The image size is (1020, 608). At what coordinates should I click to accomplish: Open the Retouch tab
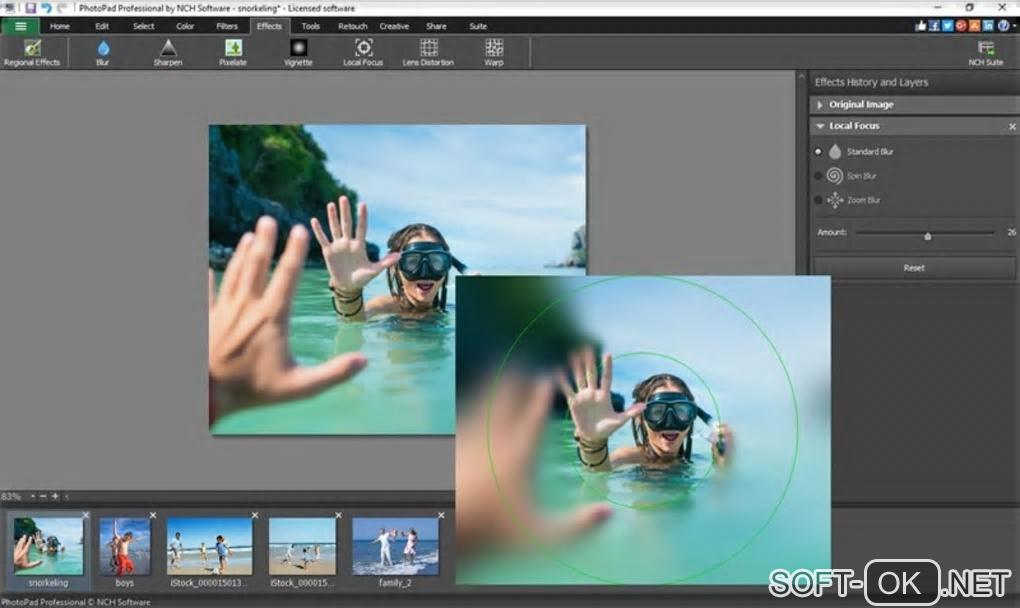[353, 26]
